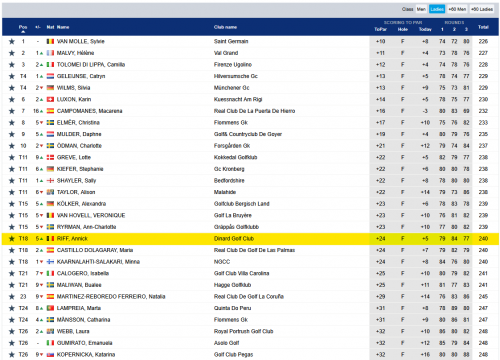
Task: Open player MARTINEZ-REBOREDO FERREIRO, Natalia
Action: (x=111, y=297)
